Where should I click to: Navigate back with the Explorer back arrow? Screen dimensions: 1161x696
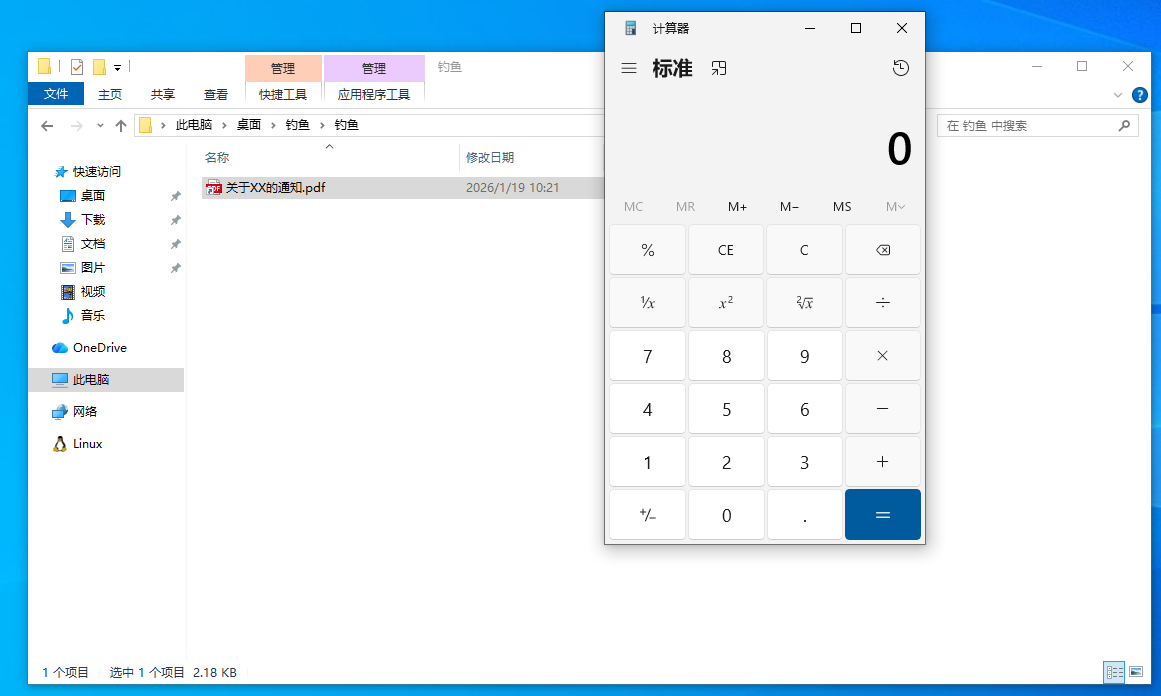(x=47, y=125)
